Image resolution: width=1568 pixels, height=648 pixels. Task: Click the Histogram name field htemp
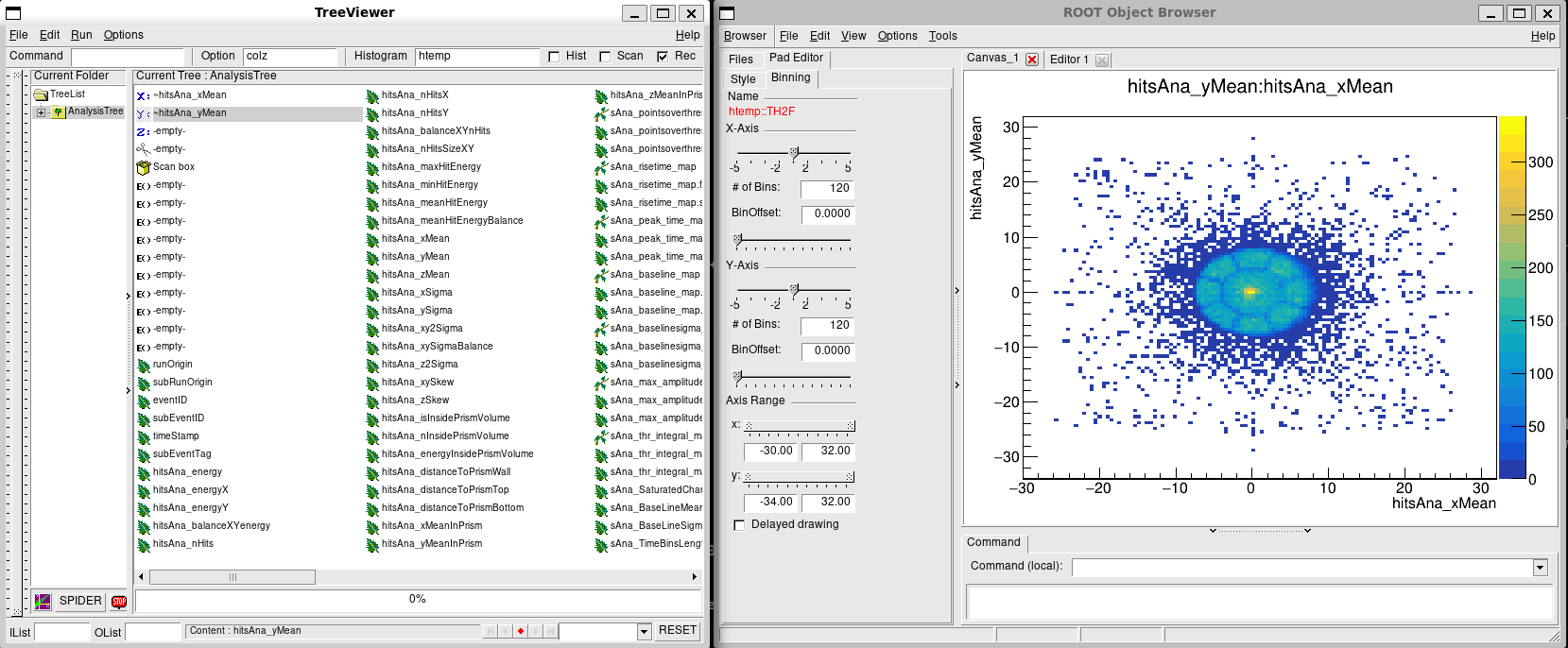click(x=477, y=57)
